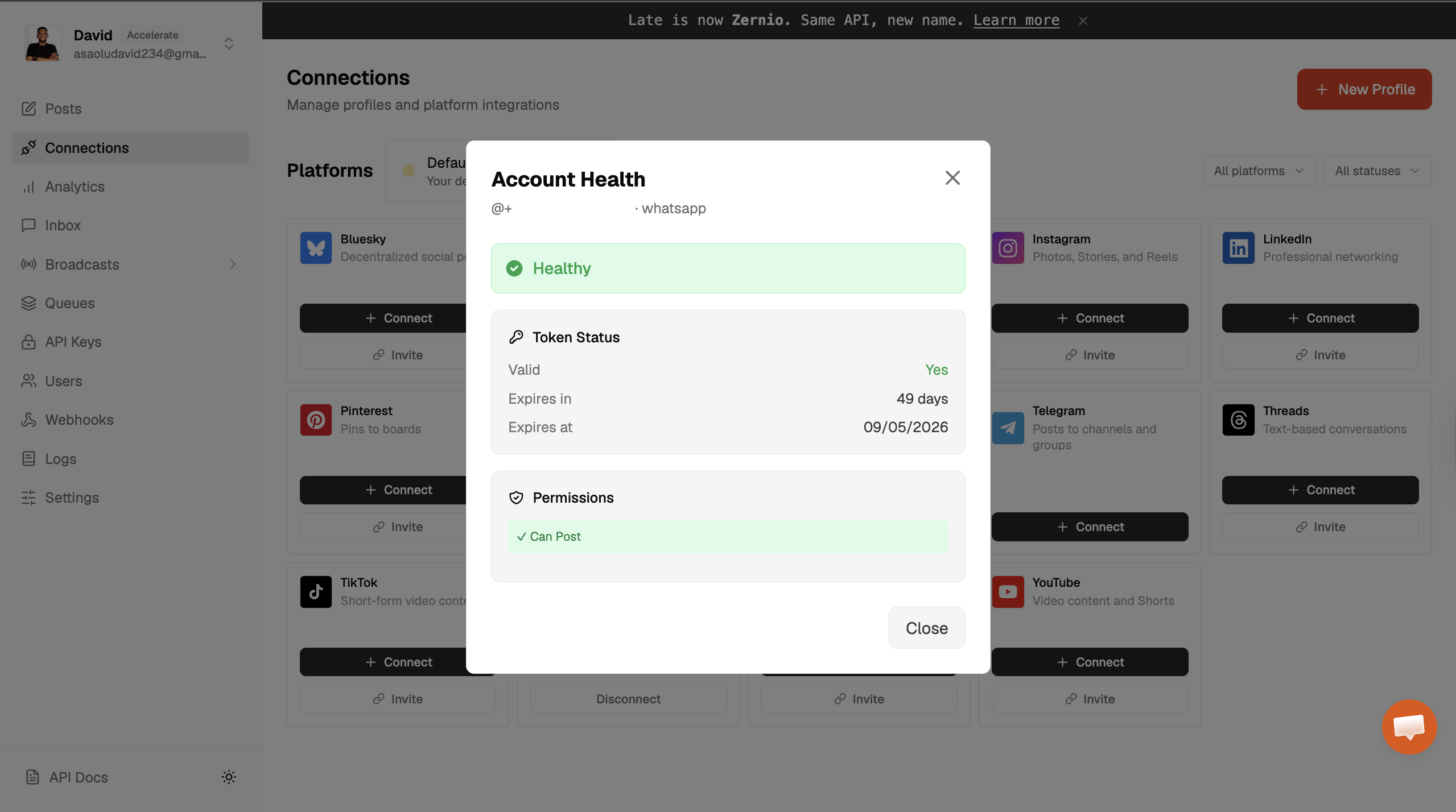1456x812 pixels.
Task: Click the key icon beside Token Status
Action: 516,337
